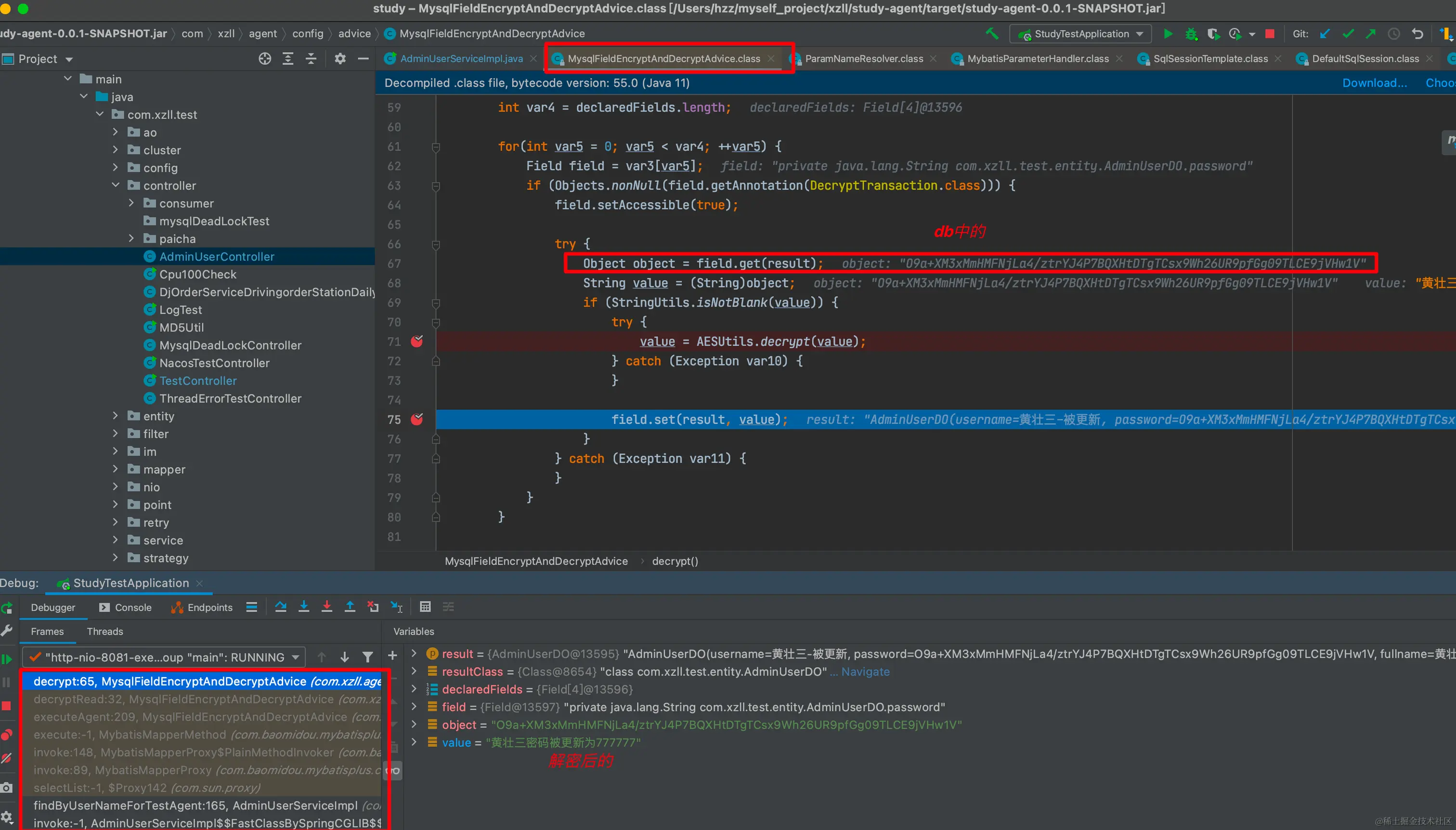The width and height of the screenshot is (1456, 830).
Task: Open the Console tab in debug panel
Action: [125, 607]
